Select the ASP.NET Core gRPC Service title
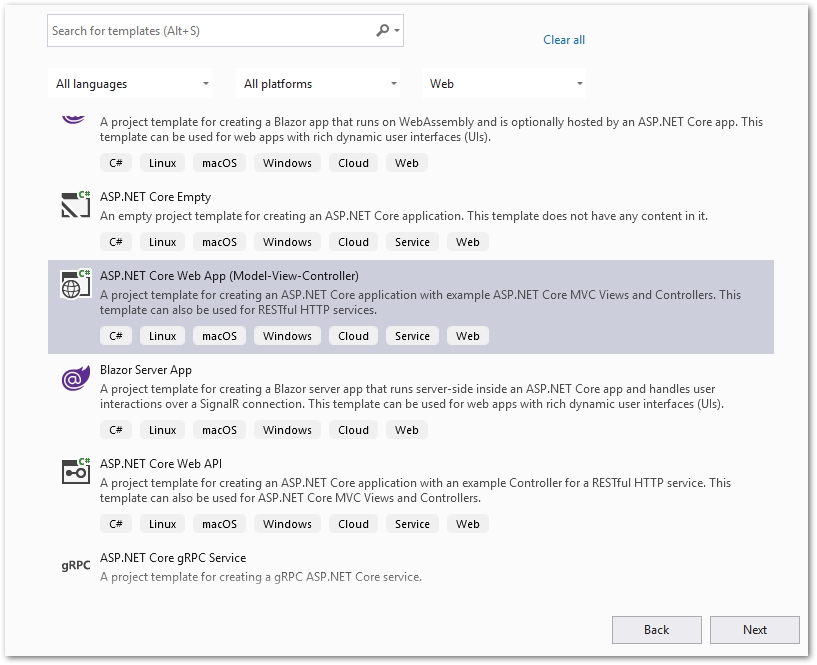817x665 pixels. tap(173, 558)
